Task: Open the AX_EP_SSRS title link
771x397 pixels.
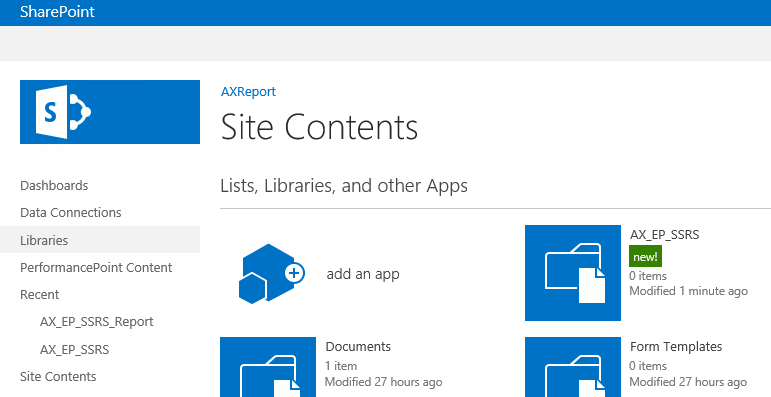Action: [664, 235]
